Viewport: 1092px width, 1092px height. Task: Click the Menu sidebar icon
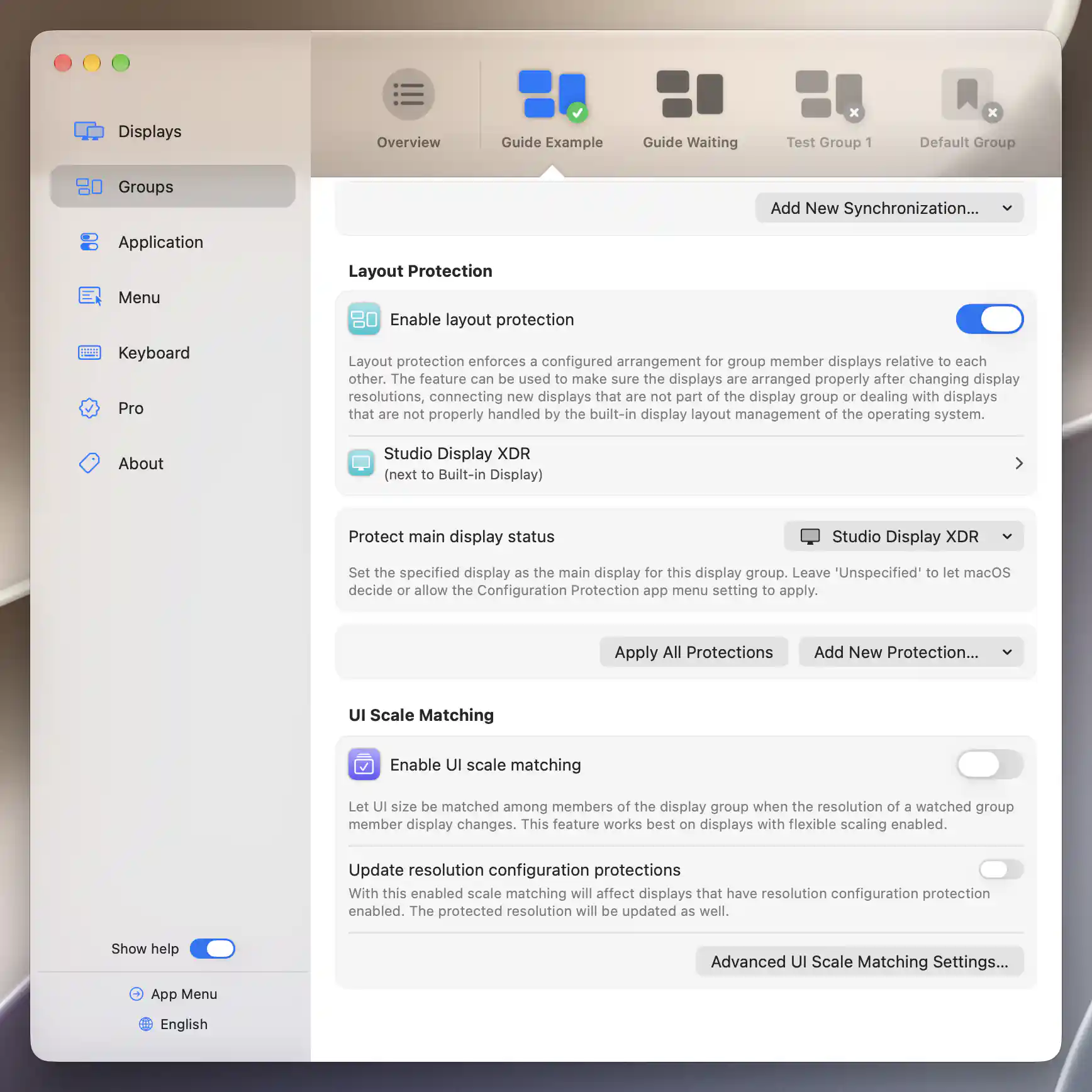pyautogui.click(x=89, y=296)
